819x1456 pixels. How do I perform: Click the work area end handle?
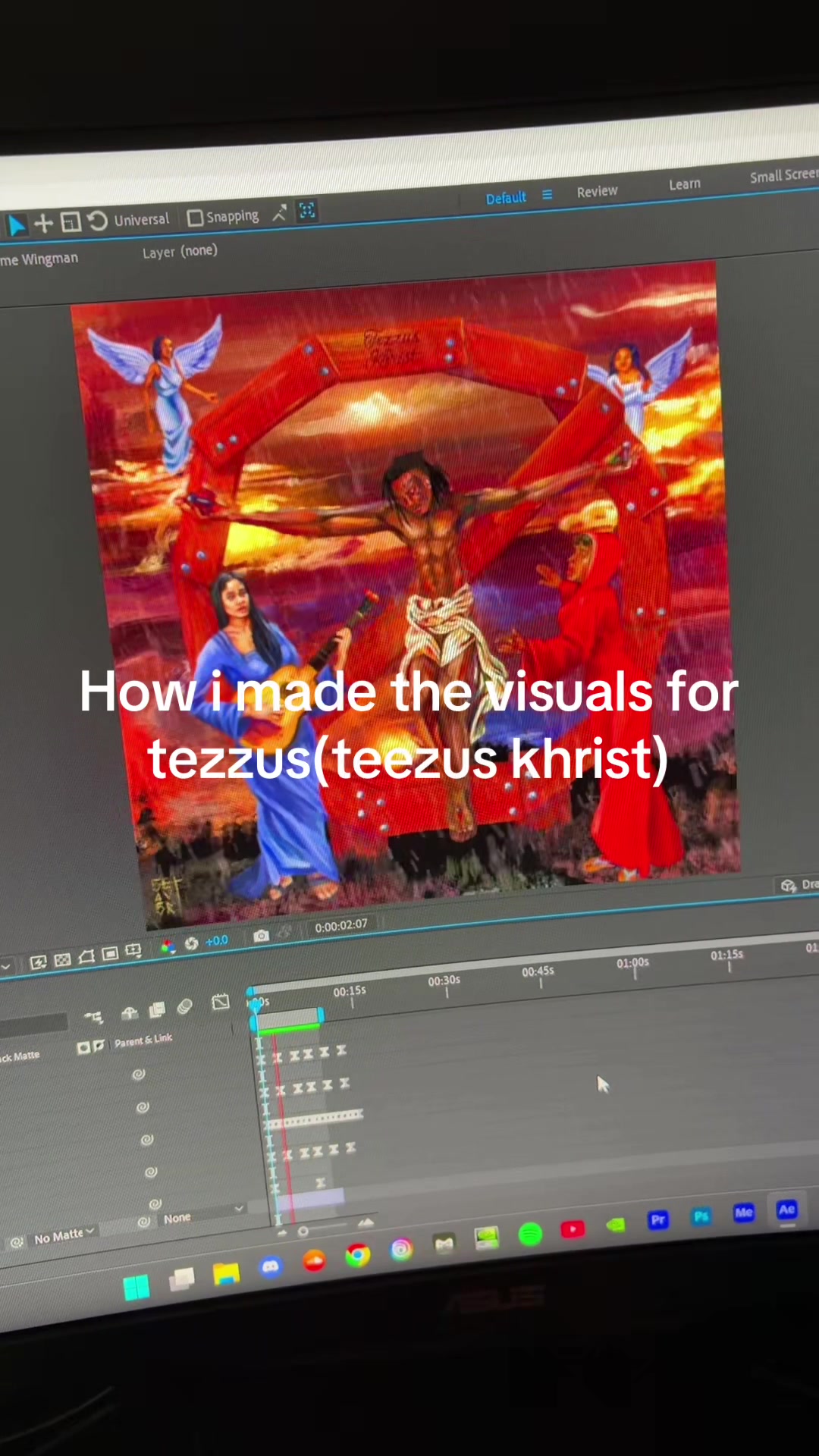click(x=321, y=1015)
